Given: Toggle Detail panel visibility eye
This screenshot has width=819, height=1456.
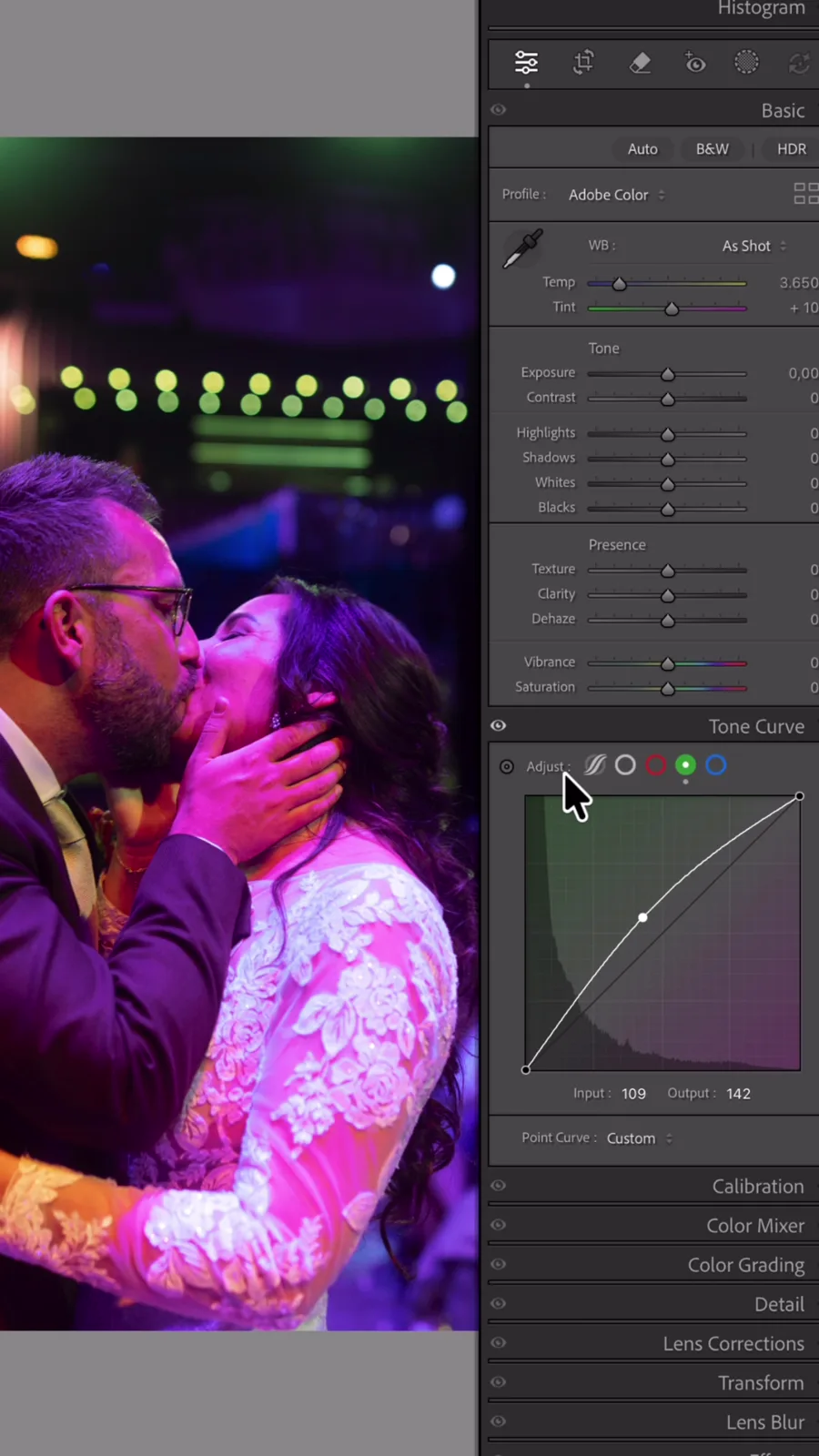Looking at the screenshot, I should pyautogui.click(x=499, y=1303).
